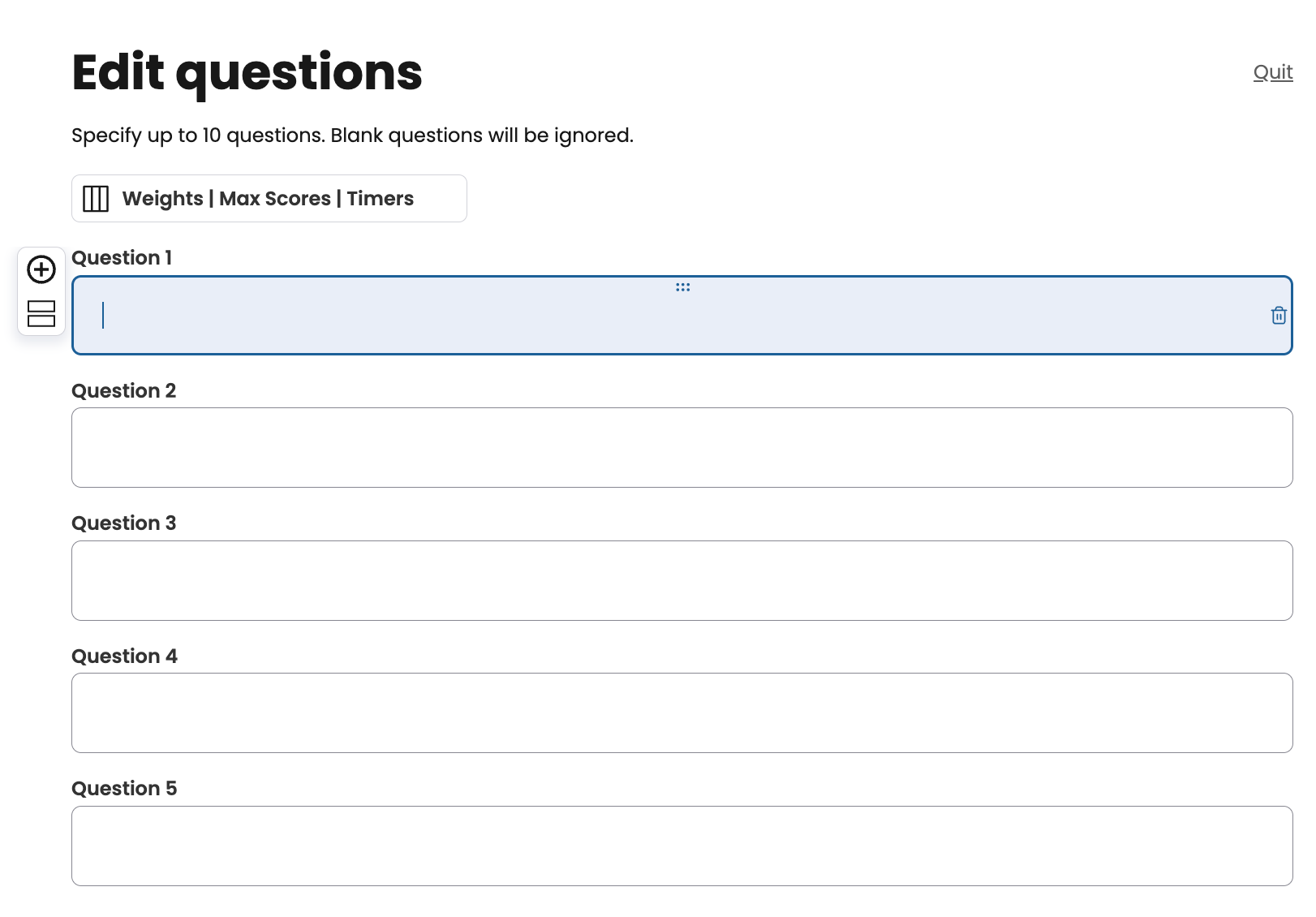Click the columns icon beside Weights

click(x=96, y=199)
